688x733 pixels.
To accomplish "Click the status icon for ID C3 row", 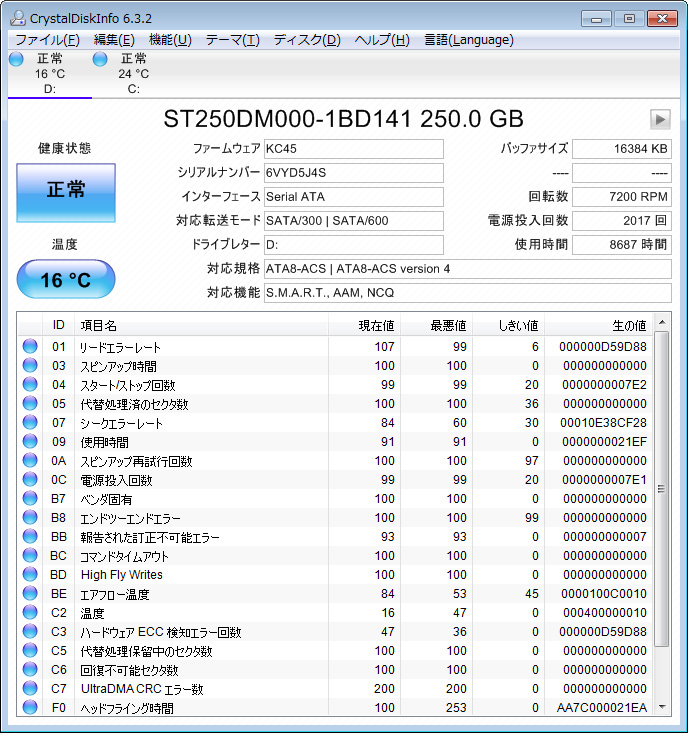I will 30,631.
